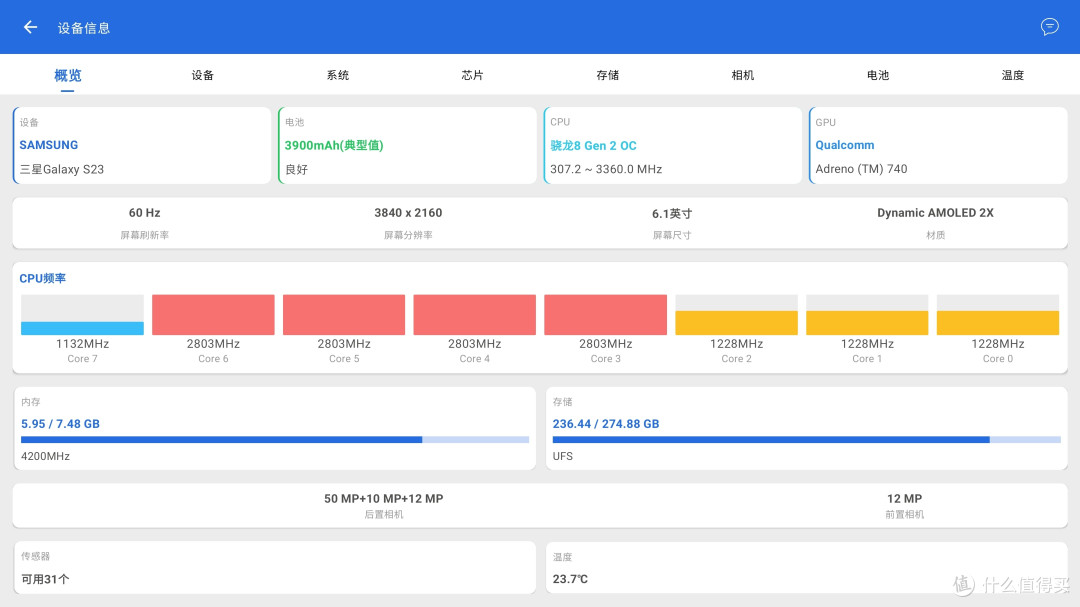
Task: Click the CPU频率 heading
Action: [43, 278]
